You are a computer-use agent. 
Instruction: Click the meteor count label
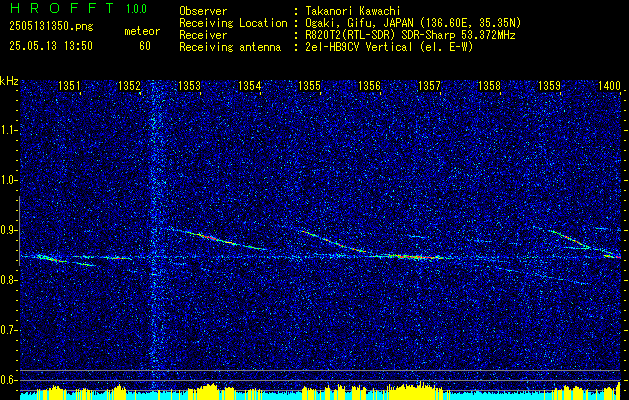coord(142,31)
